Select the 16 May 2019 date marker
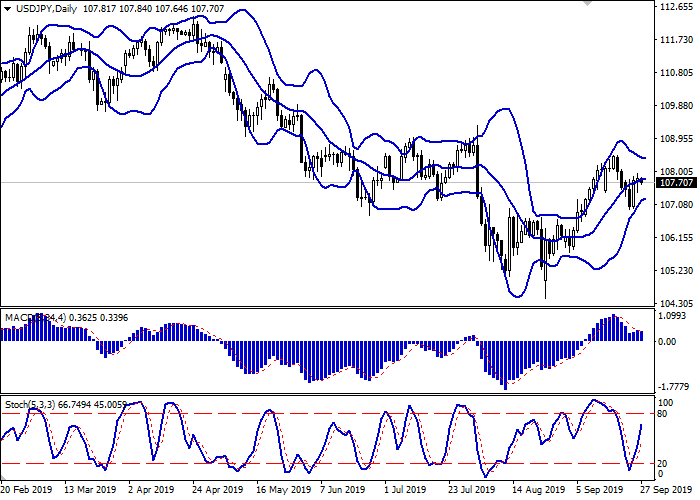Viewport: 700px width, 500px height. coord(281,491)
